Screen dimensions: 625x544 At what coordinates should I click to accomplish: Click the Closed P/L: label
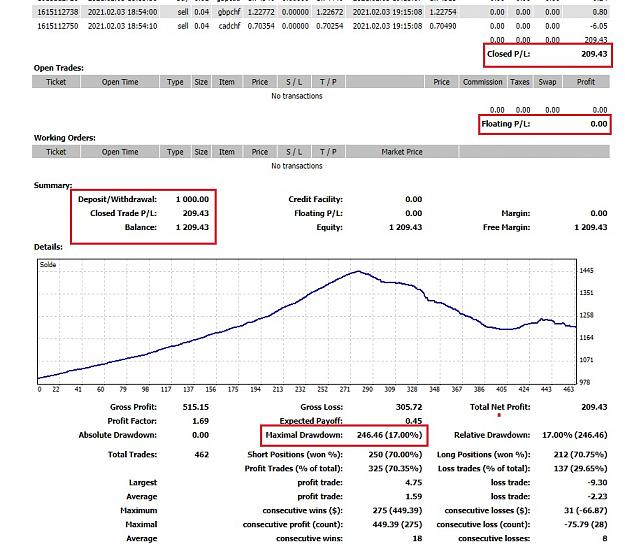(509, 54)
